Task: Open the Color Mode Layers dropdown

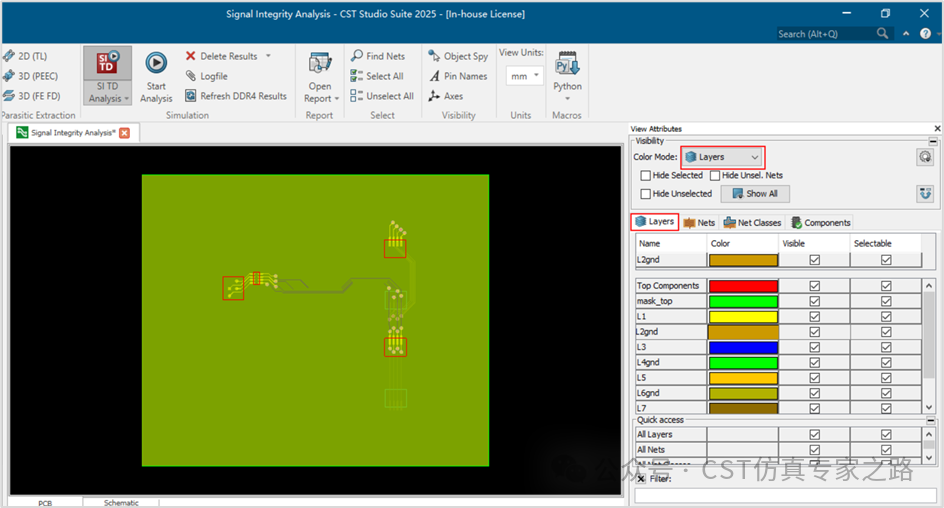Action: point(722,157)
